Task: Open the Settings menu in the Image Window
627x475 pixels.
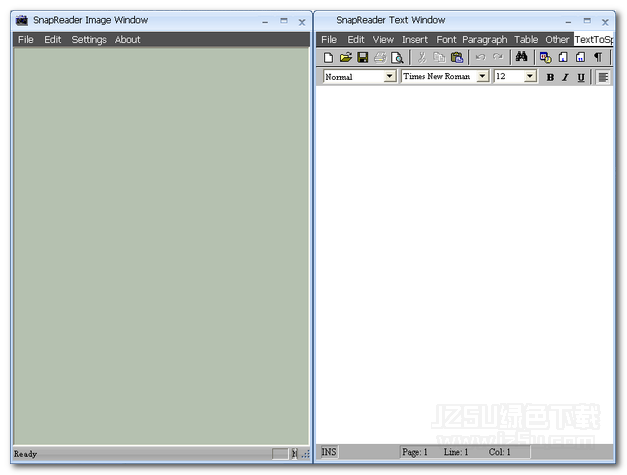Action: (x=88, y=40)
